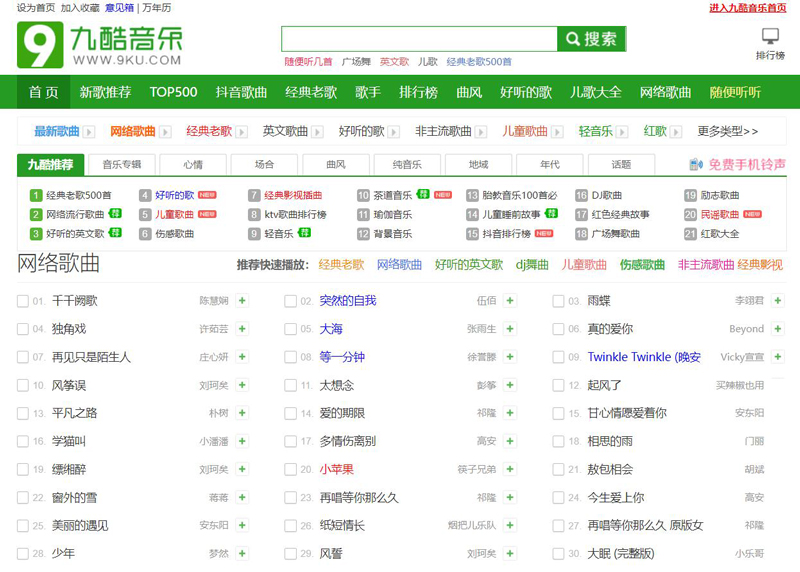Image resolution: width=800 pixels, height=572 pixels.
Task: Click the free ringtone phone icon
Action: pyautogui.click(x=696, y=164)
